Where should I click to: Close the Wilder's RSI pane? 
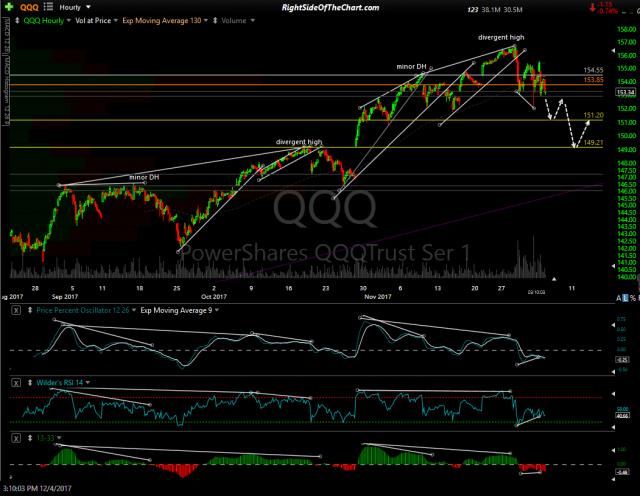(16, 383)
